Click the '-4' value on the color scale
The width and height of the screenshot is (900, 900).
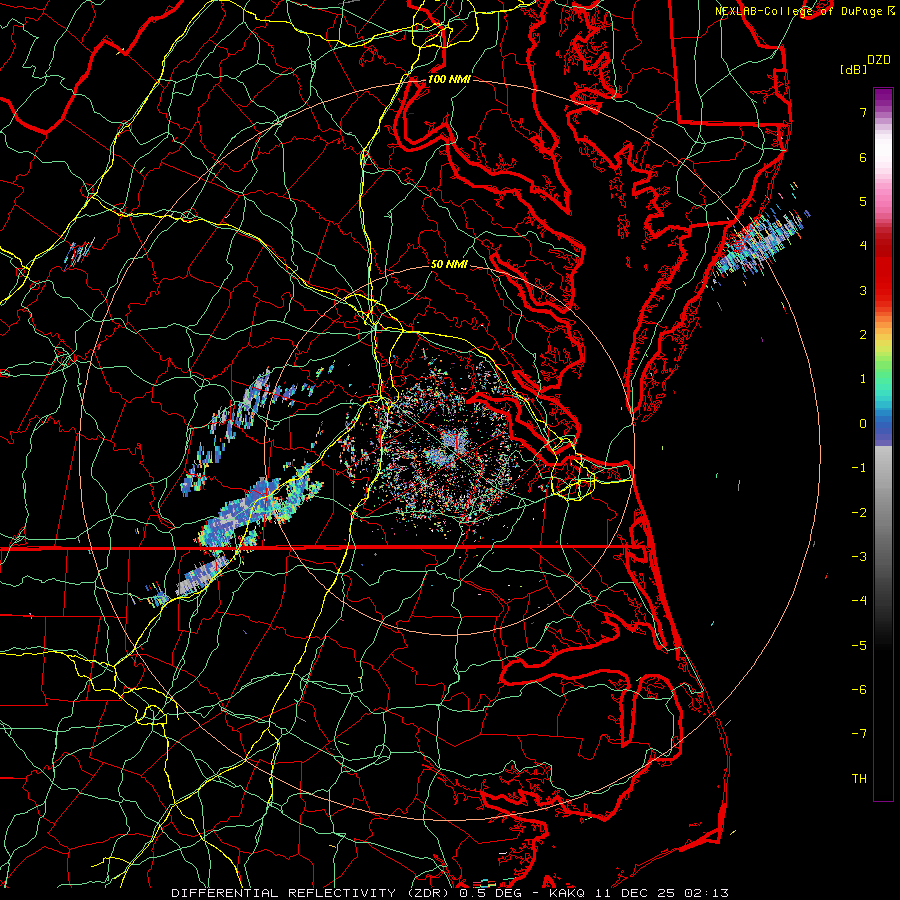point(859,601)
